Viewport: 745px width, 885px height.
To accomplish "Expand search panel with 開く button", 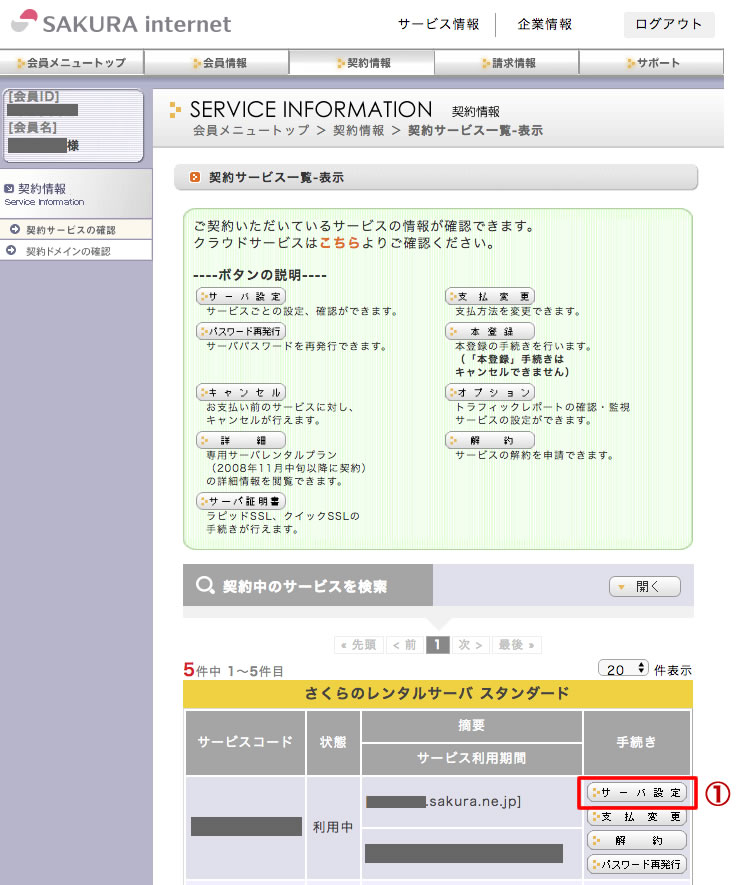I will [644, 587].
